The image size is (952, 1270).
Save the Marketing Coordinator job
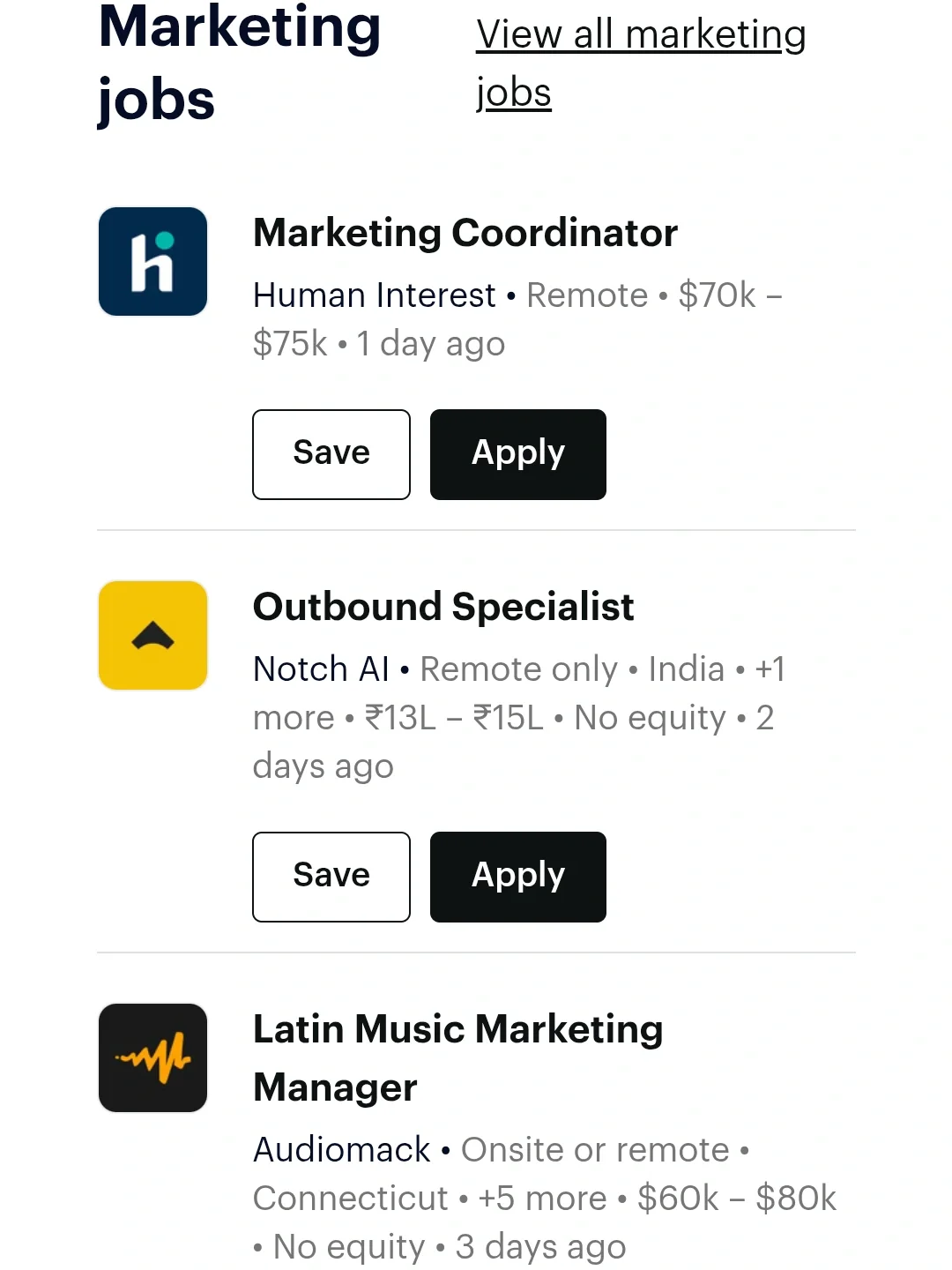coord(331,454)
